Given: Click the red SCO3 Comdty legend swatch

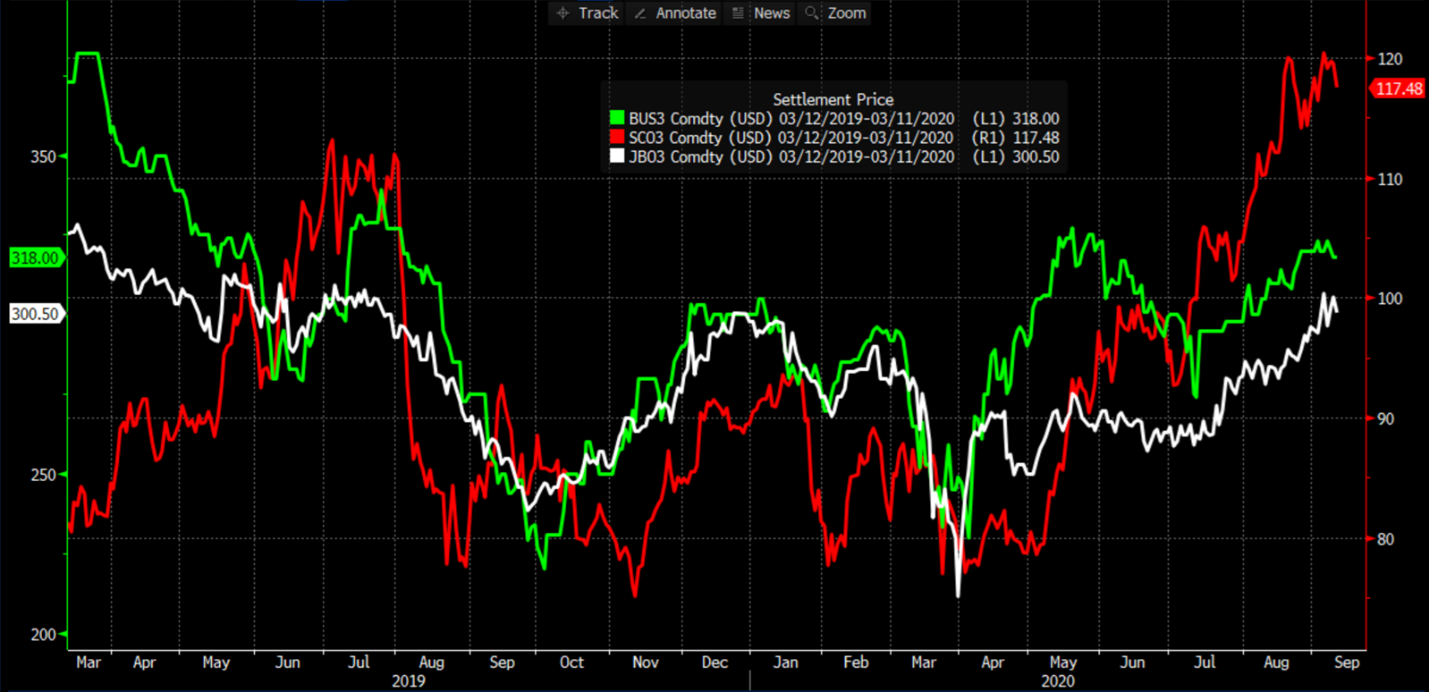Looking at the screenshot, I should point(618,137).
